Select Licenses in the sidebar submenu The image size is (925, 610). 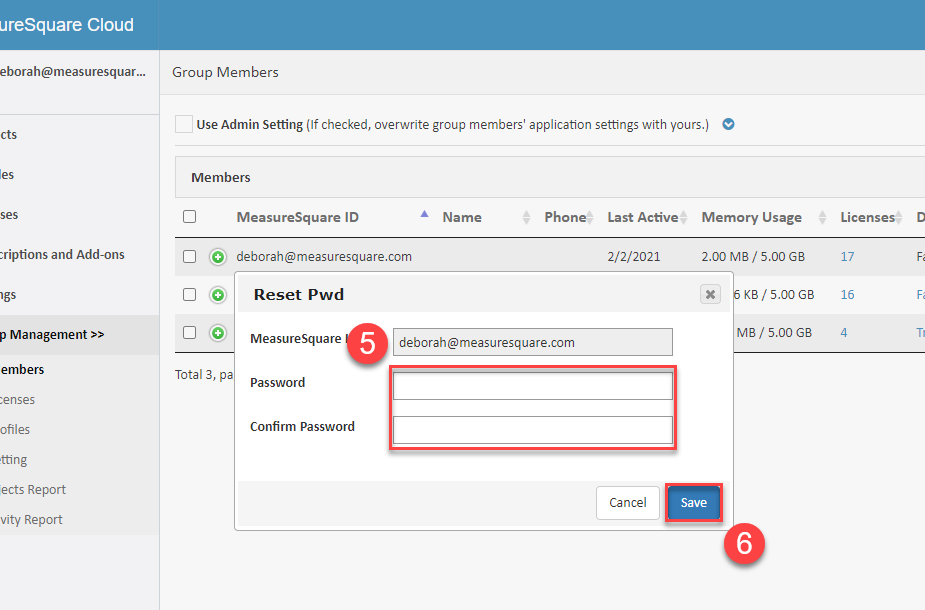(17, 399)
